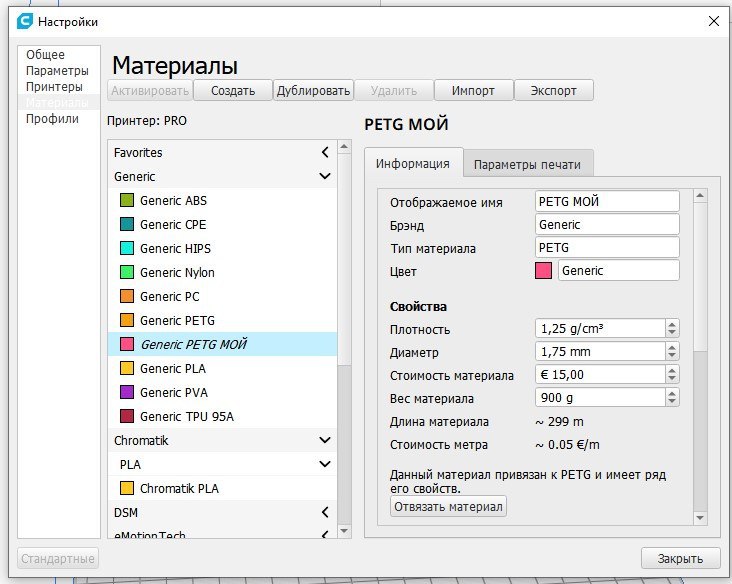
Task: Click the Cura logo icon in title bar
Action: [25, 21]
